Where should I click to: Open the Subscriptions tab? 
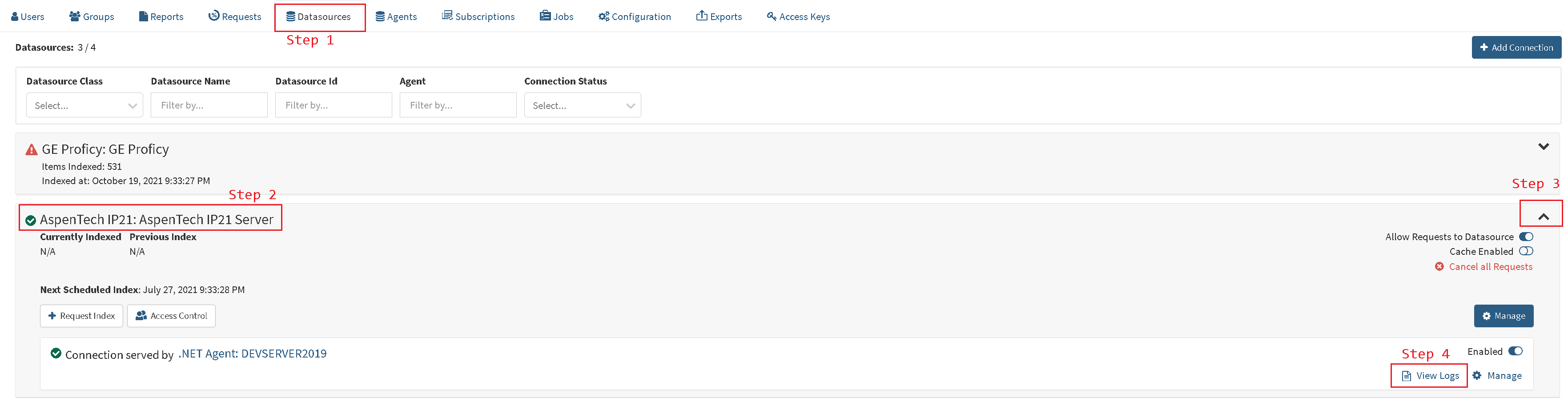coord(478,16)
